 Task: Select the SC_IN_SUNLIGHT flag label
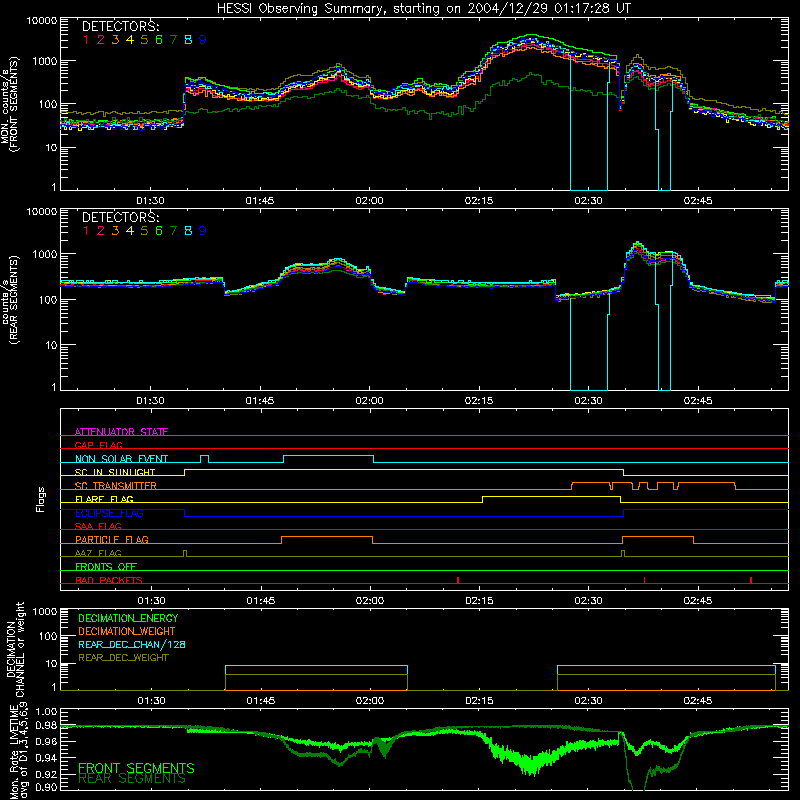pyautogui.click(x=115, y=472)
